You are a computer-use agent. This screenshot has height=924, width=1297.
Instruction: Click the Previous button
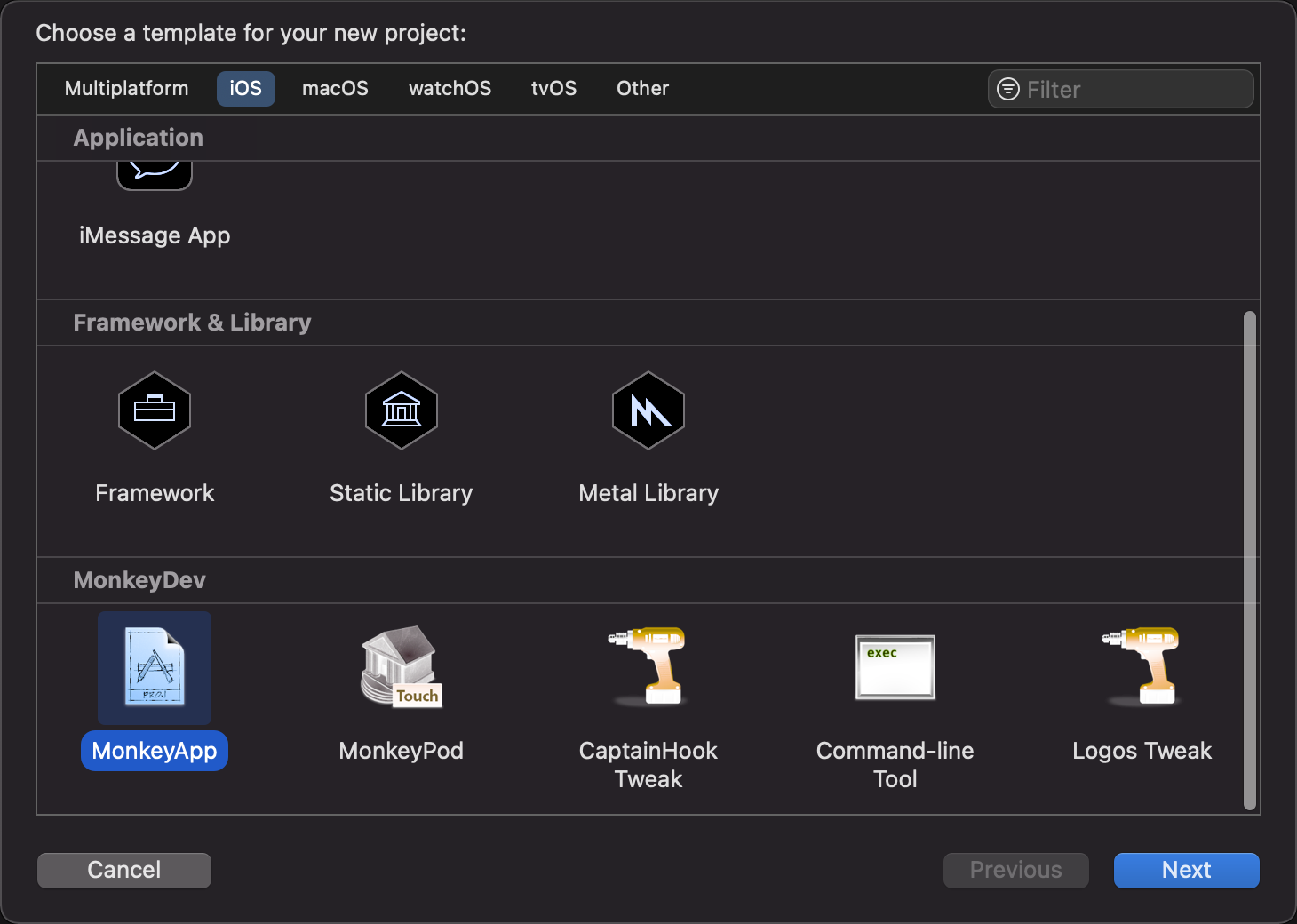(1016, 870)
